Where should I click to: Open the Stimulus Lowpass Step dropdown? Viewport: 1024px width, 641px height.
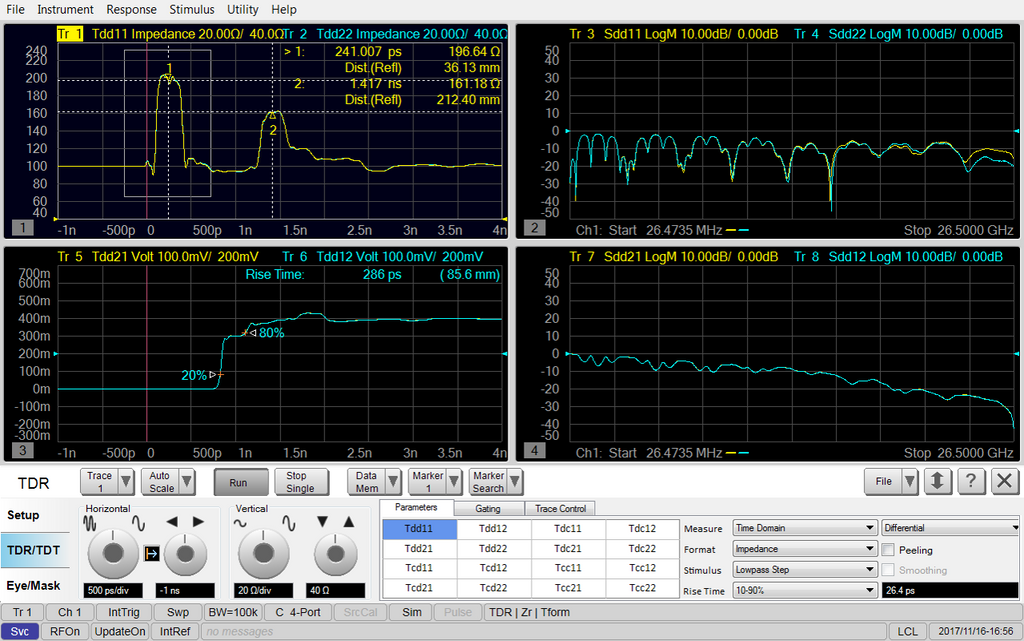pos(805,569)
